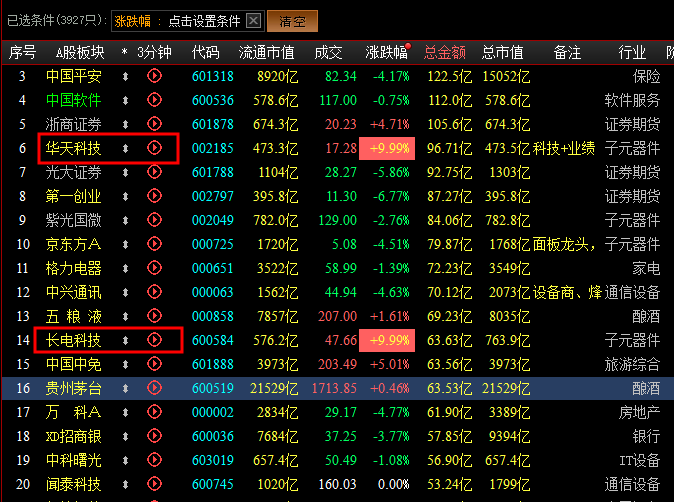Open the 3-minute icon for 闻泰科技

[x=154, y=484]
